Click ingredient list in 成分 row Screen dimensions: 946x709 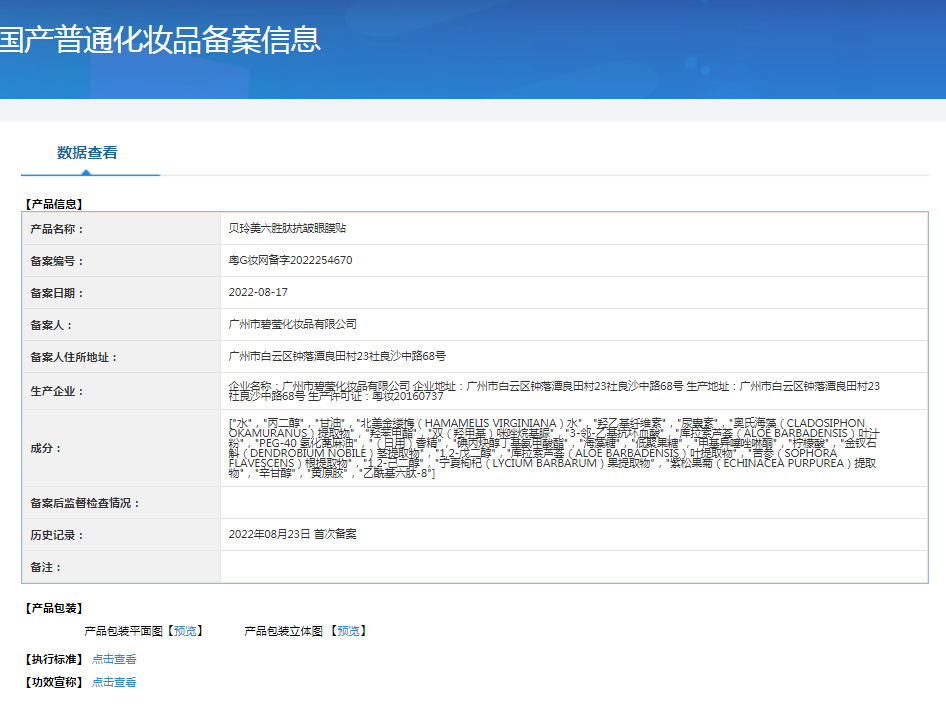tap(554, 448)
